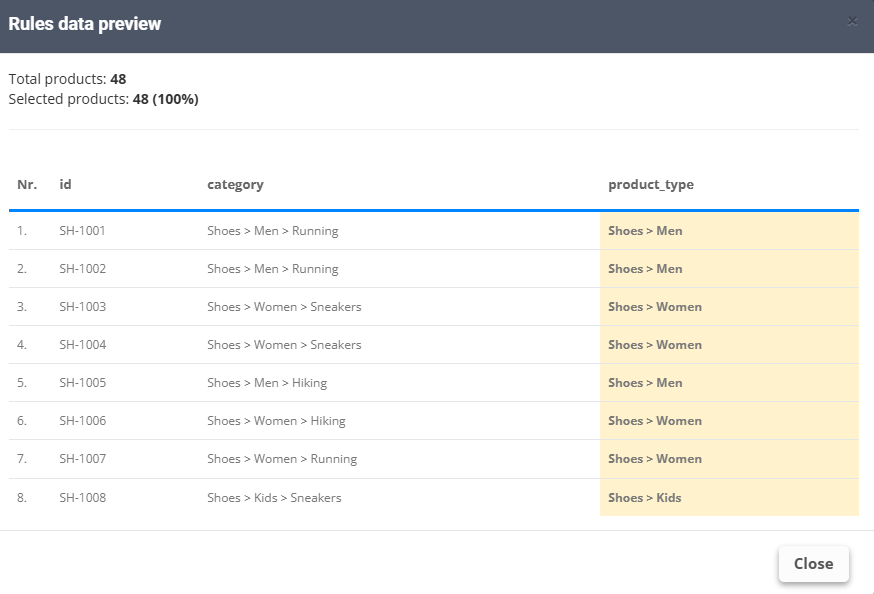Select id cell SH-1001

tap(82, 231)
